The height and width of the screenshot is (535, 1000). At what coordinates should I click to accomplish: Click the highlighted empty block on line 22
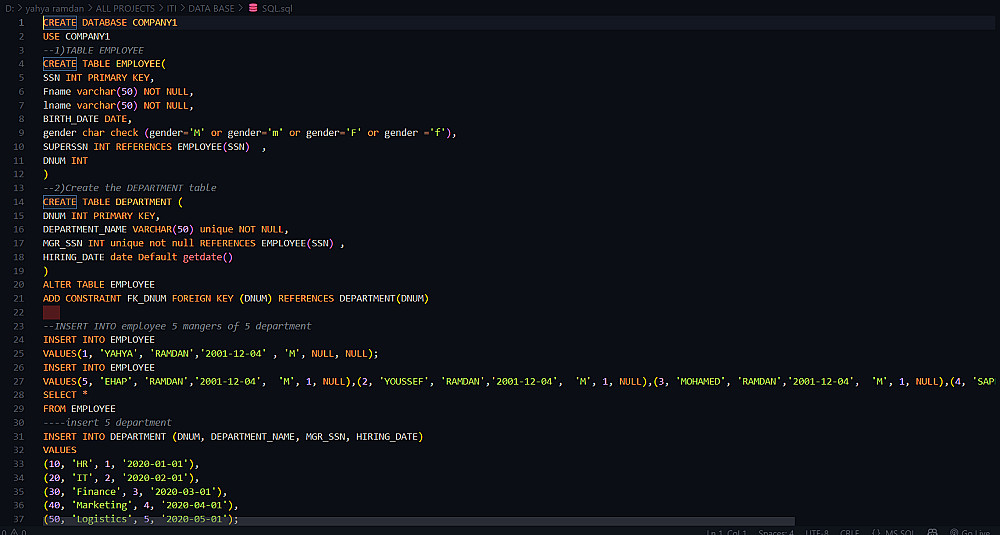click(52, 312)
